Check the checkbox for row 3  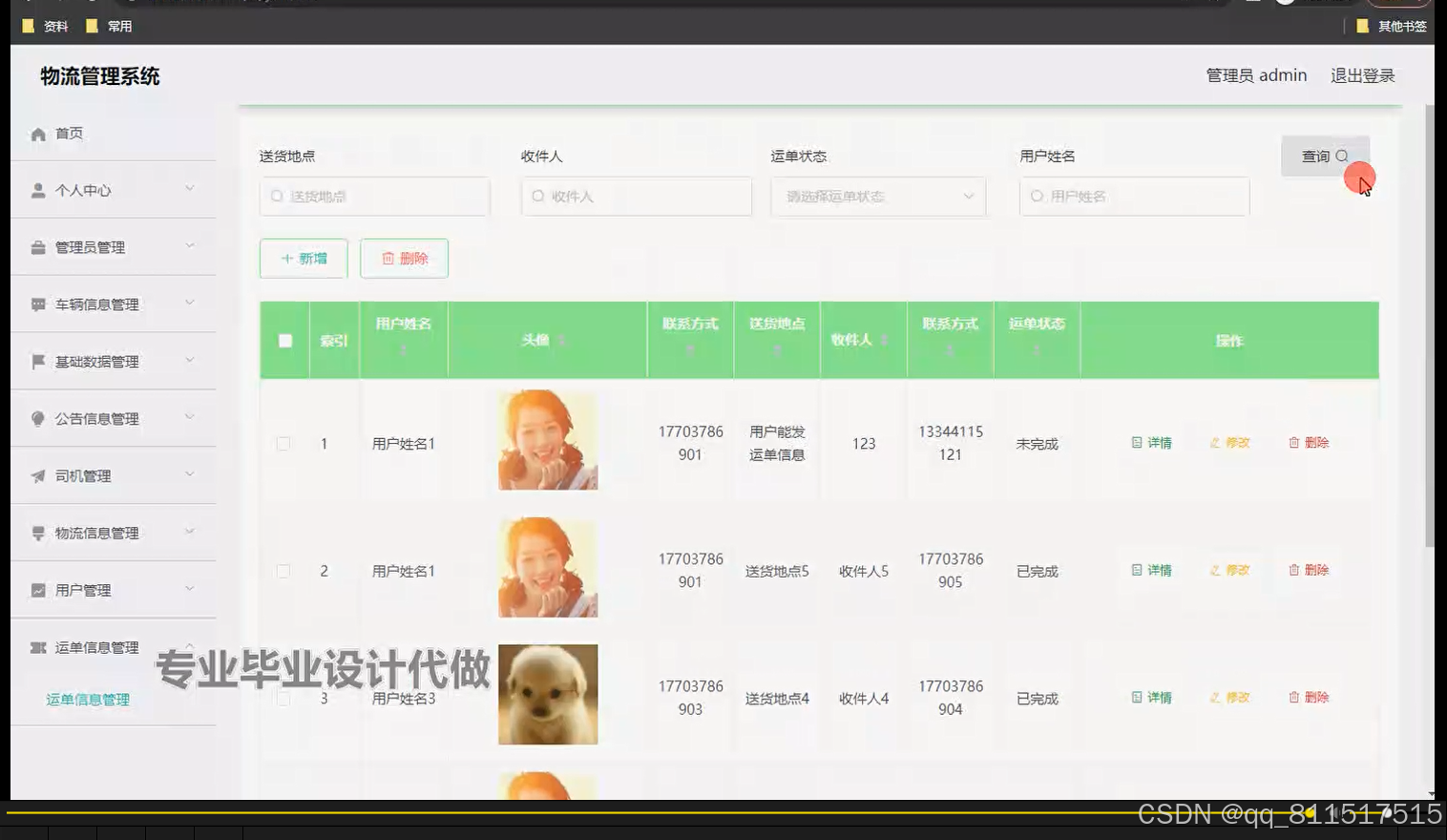coord(283,698)
